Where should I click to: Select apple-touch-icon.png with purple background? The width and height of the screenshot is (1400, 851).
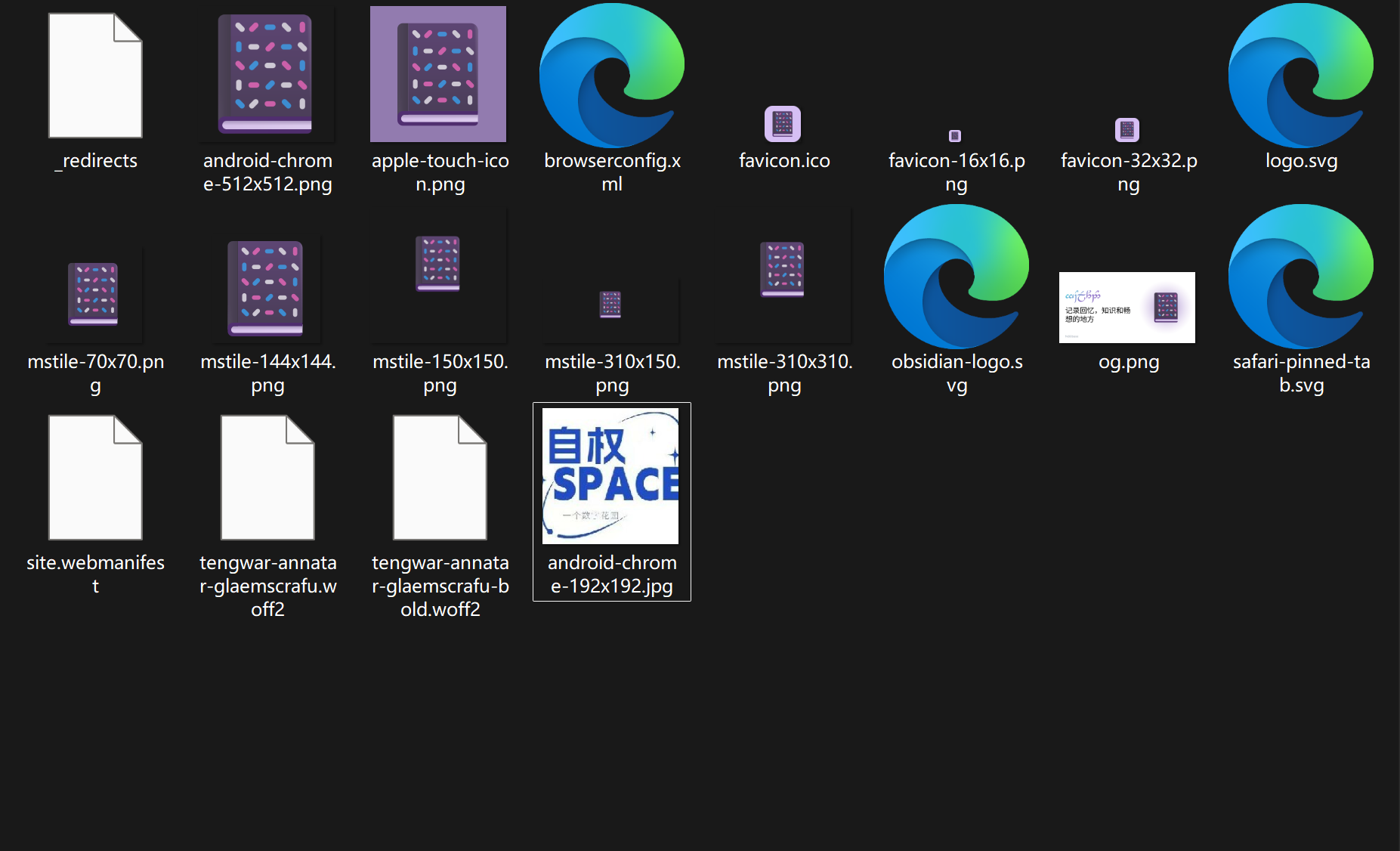(438, 74)
